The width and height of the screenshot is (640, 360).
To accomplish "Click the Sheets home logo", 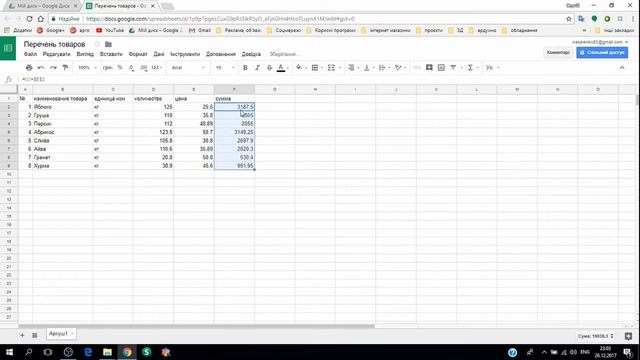I will (x=8, y=48).
